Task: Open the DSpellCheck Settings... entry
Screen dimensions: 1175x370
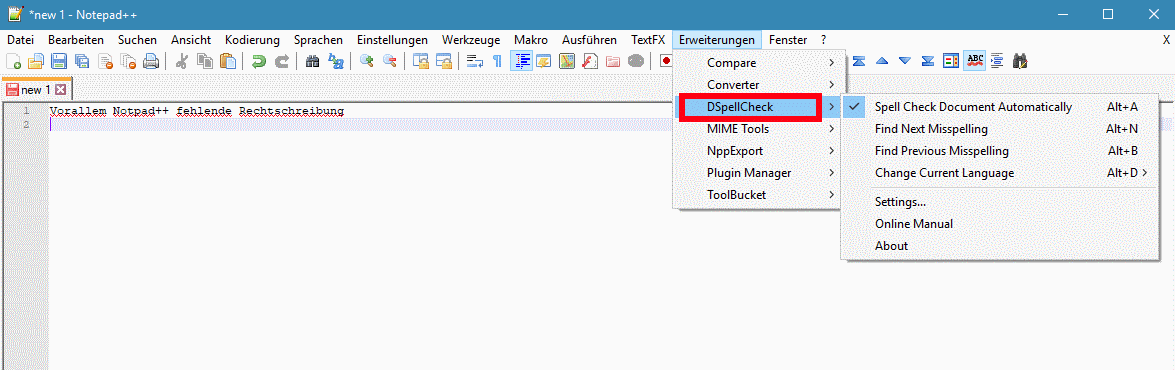Action: (x=1000, y=201)
